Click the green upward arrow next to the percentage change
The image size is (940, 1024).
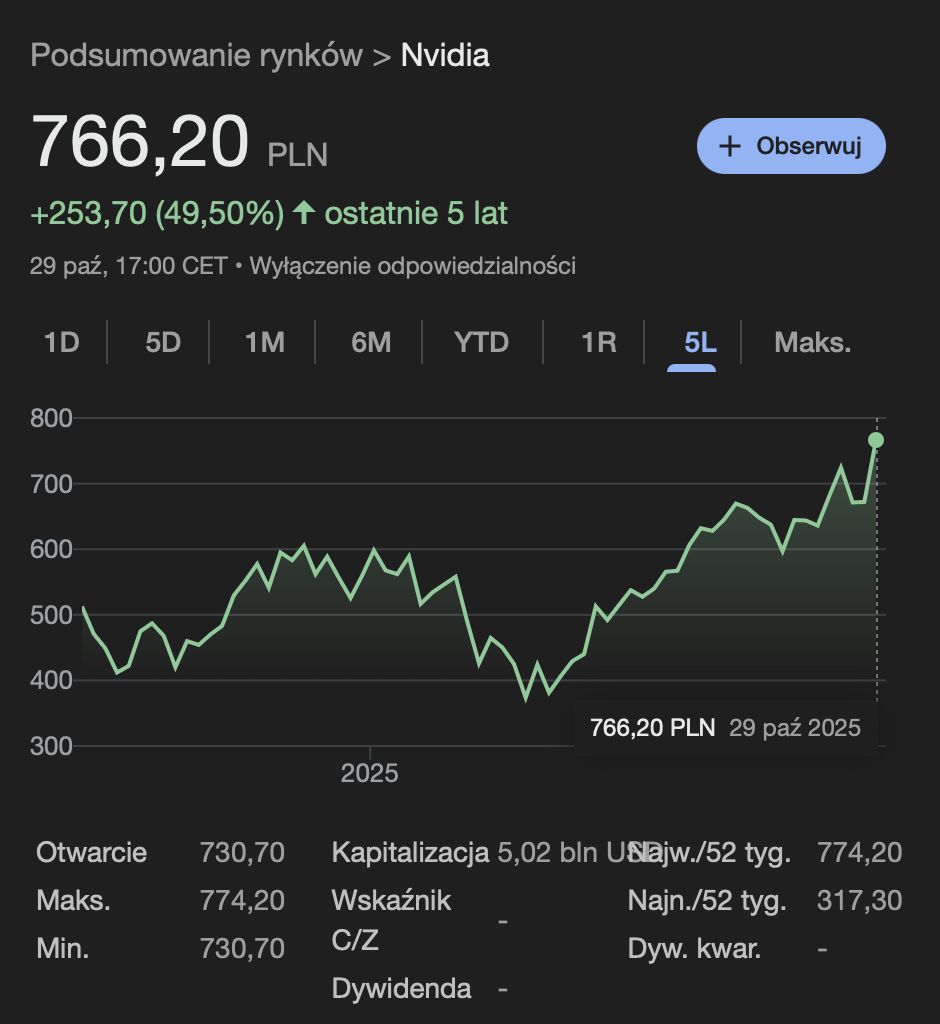(304, 213)
